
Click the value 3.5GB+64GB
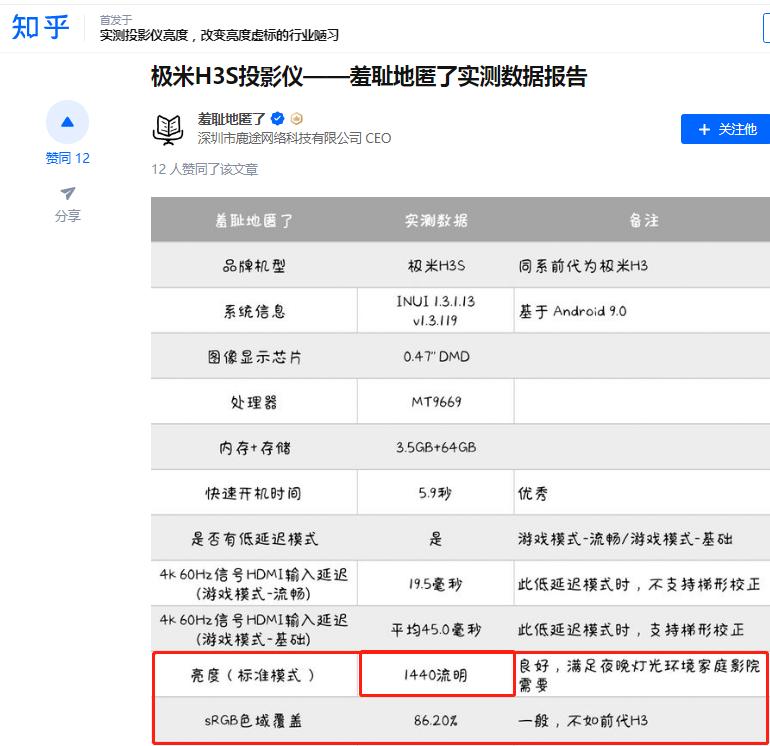coord(436,447)
